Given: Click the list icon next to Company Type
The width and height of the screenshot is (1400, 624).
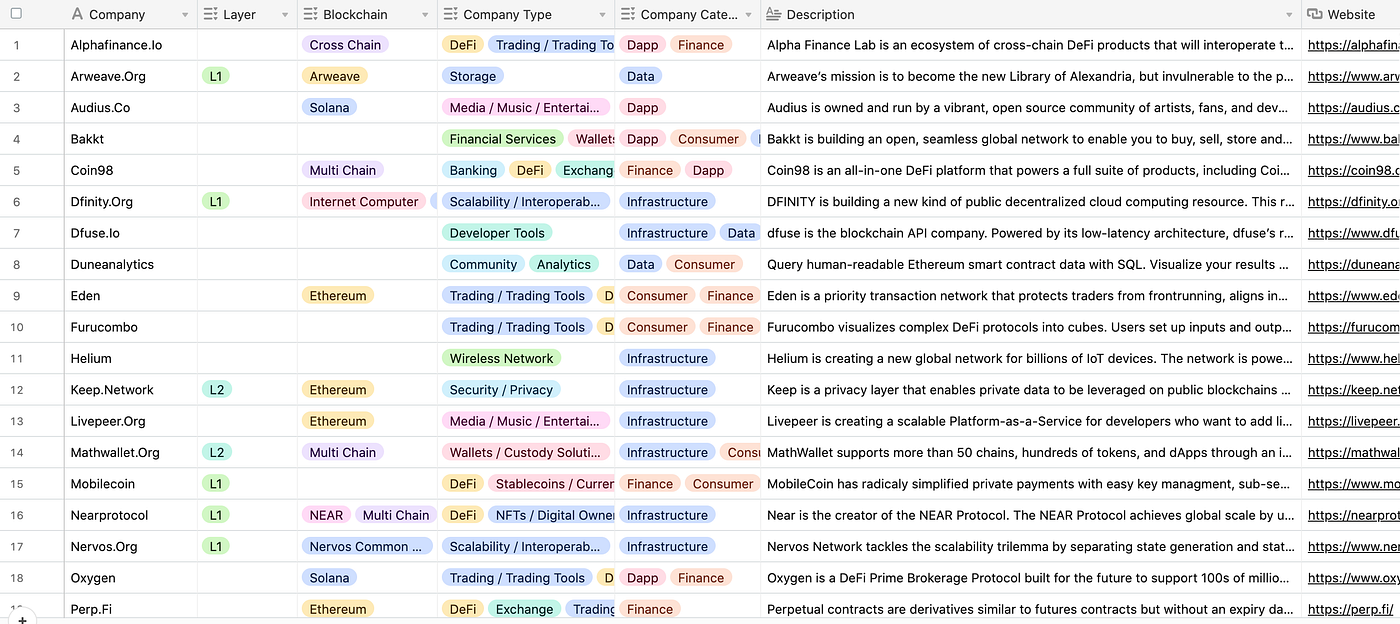Looking at the screenshot, I should pyautogui.click(x=450, y=14).
